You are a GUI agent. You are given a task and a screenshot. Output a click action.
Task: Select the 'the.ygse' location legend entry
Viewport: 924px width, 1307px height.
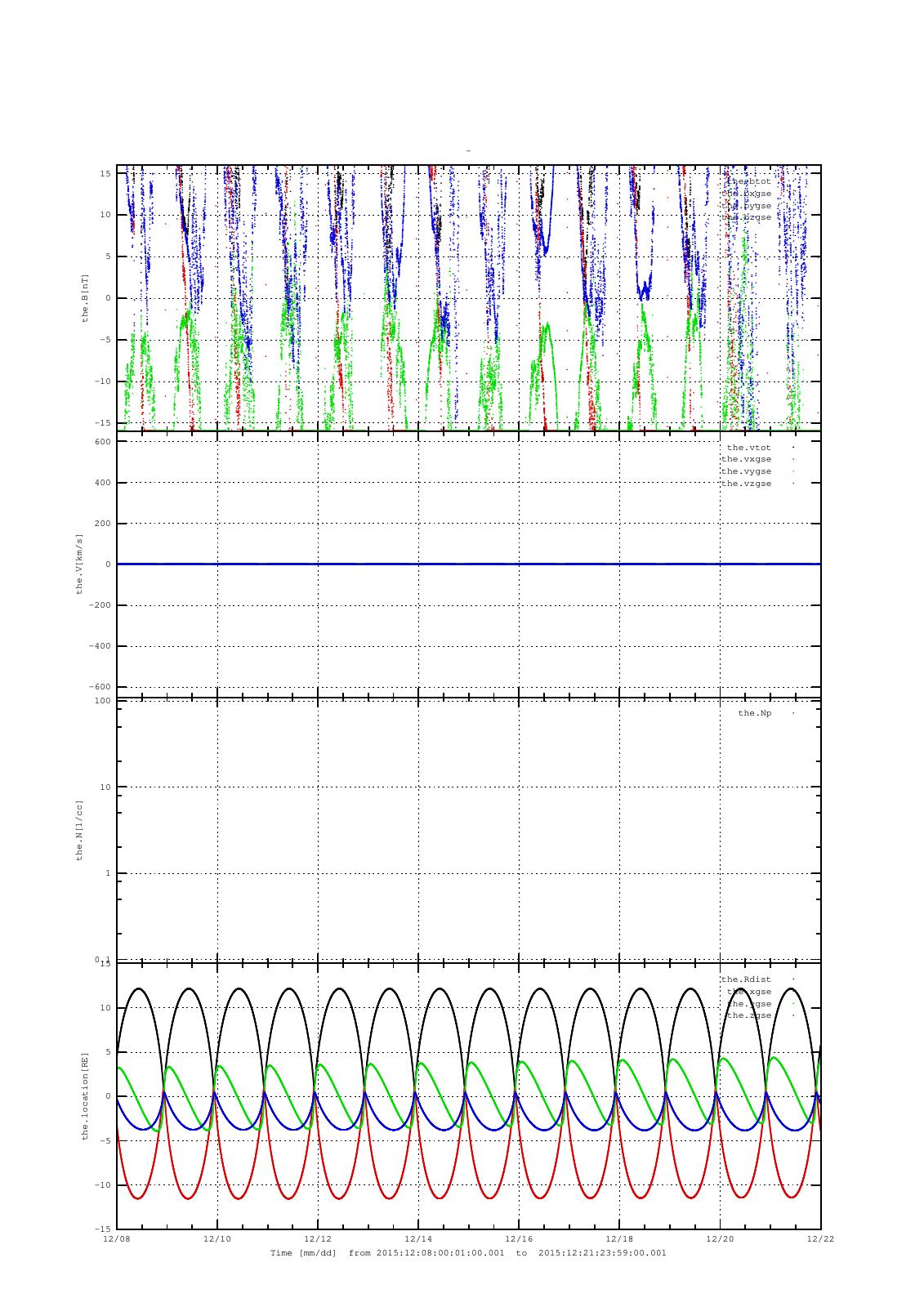point(748,1003)
